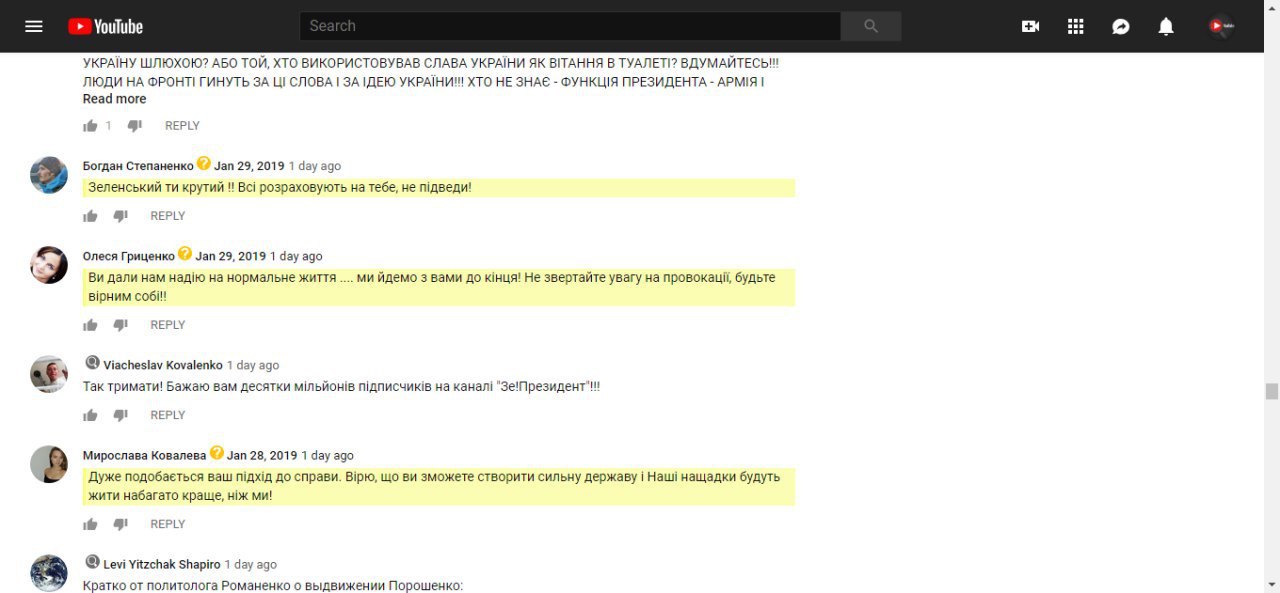Reply to the all-caps top comment
The height and width of the screenshot is (593, 1280).
point(182,126)
